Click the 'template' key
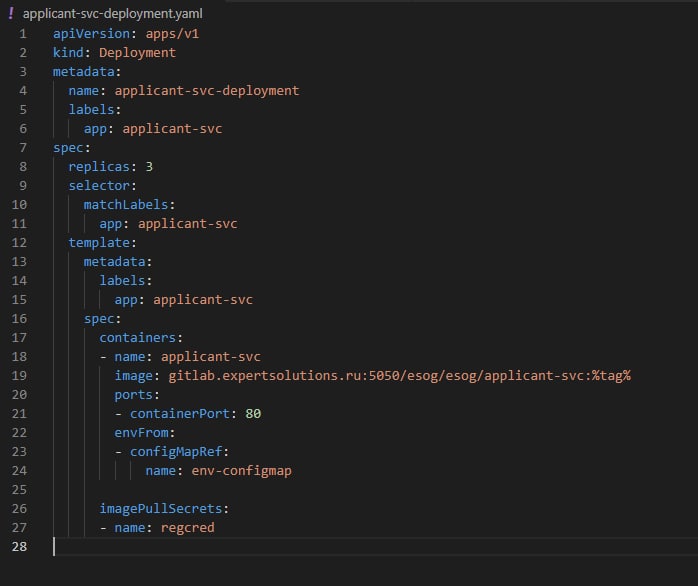698x586 pixels. [99, 243]
